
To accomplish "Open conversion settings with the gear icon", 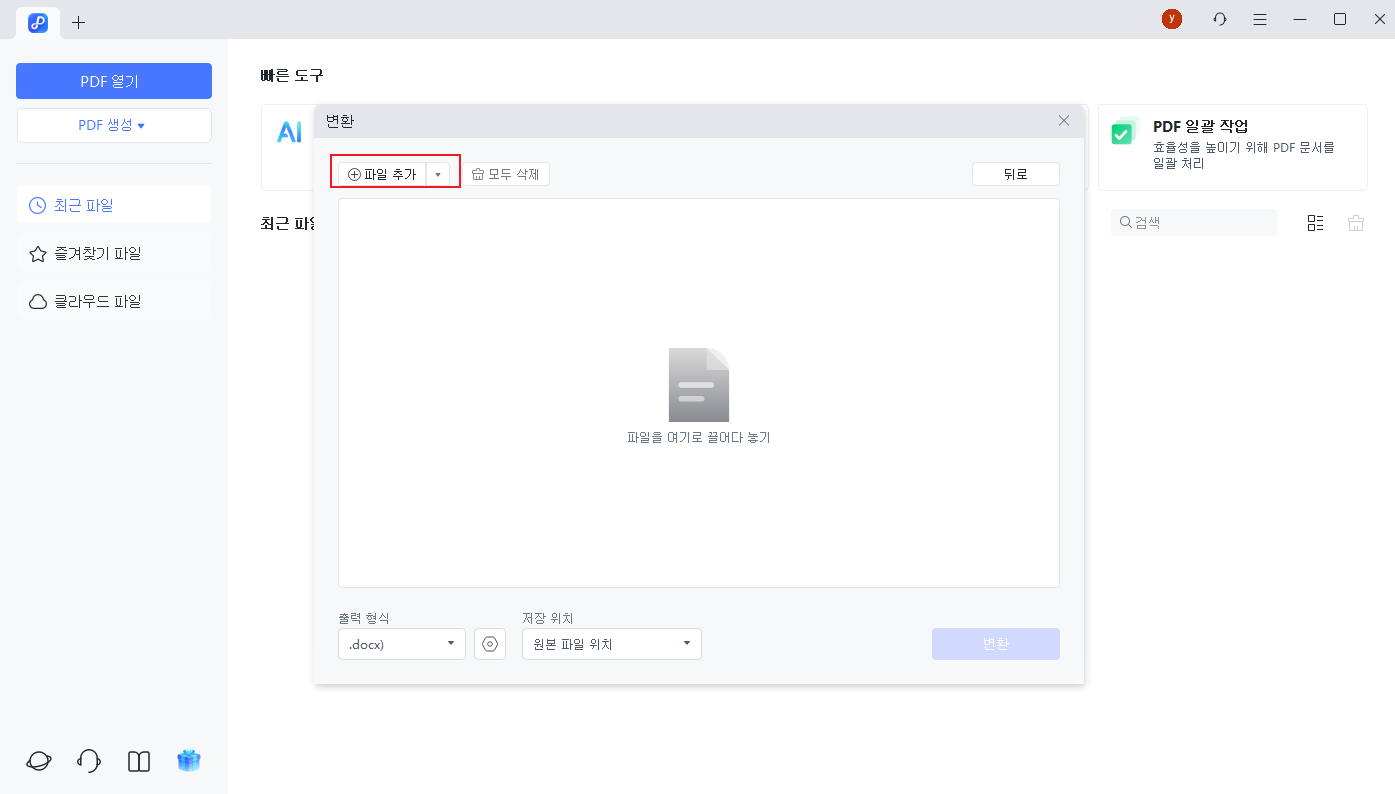I will coord(490,644).
